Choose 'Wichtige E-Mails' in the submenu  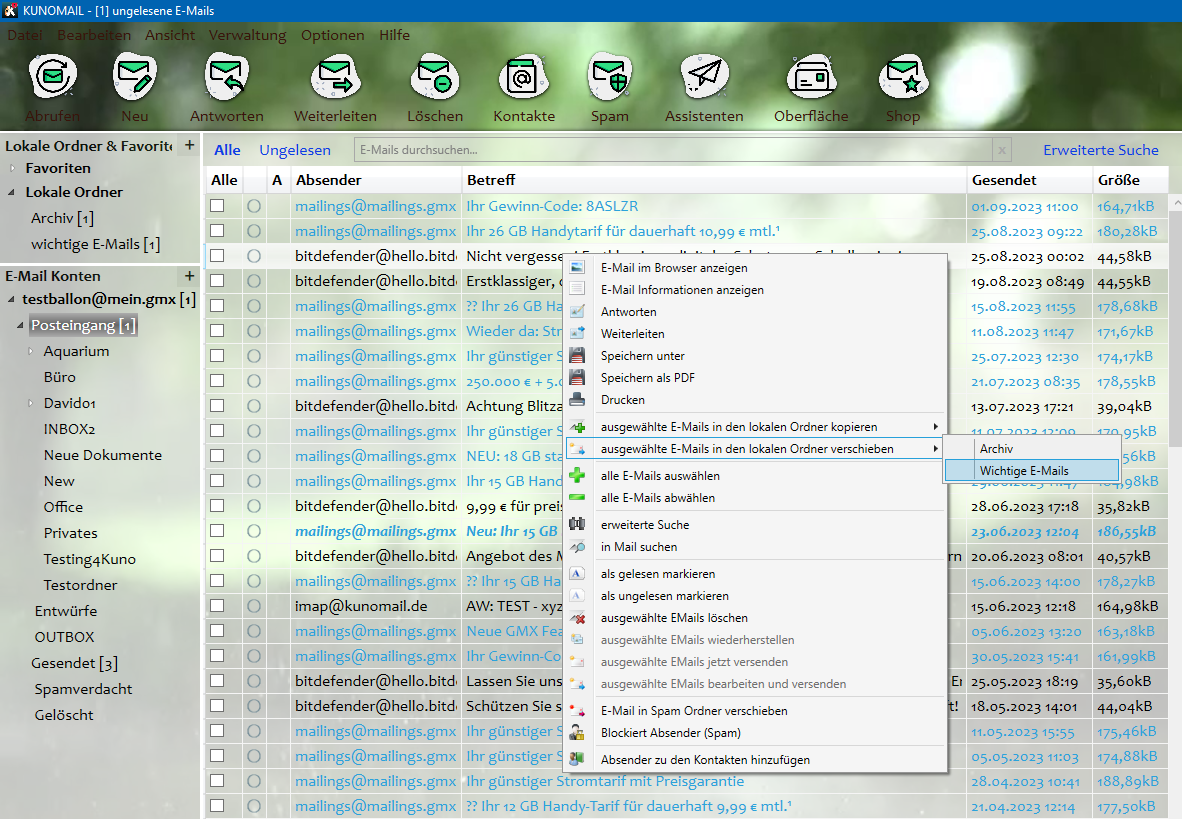coord(1031,471)
